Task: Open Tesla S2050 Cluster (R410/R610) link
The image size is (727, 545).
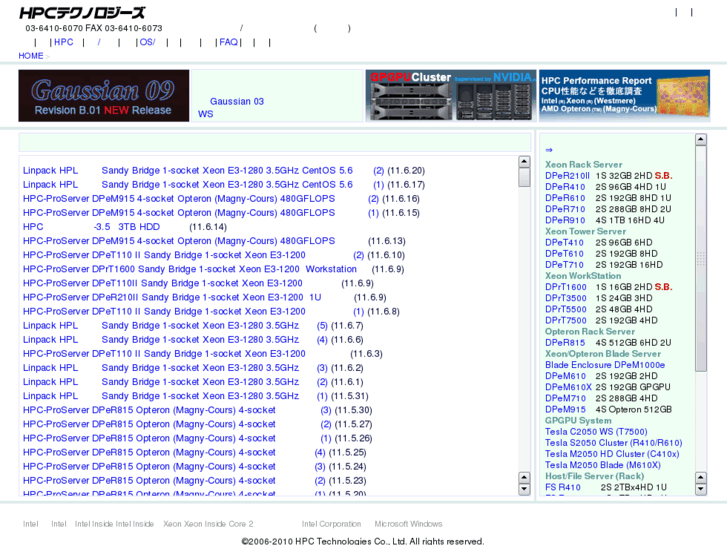Action: [x=614, y=443]
